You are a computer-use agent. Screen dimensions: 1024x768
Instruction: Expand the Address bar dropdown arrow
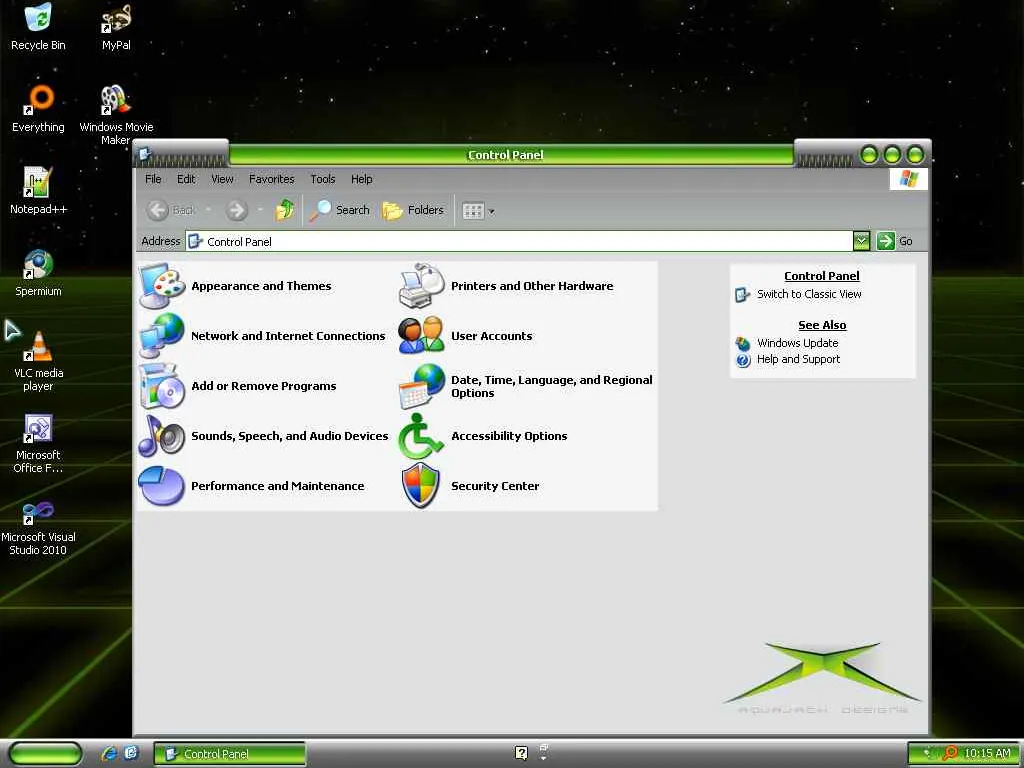pos(861,241)
